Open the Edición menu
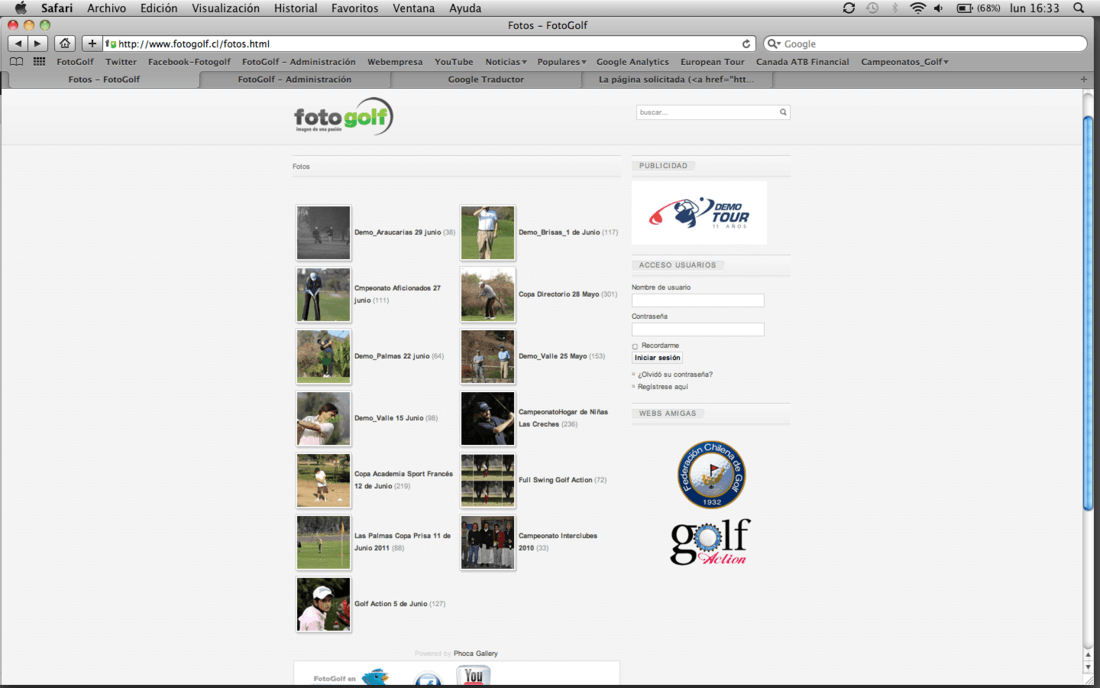This screenshot has width=1100, height=688. tap(159, 8)
